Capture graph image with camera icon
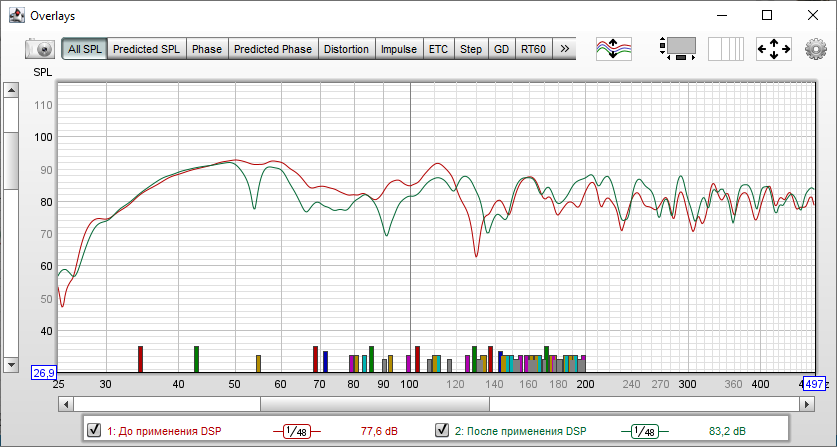Image resolution: width=837 pixels, height=447 pixels. point(40,48)
